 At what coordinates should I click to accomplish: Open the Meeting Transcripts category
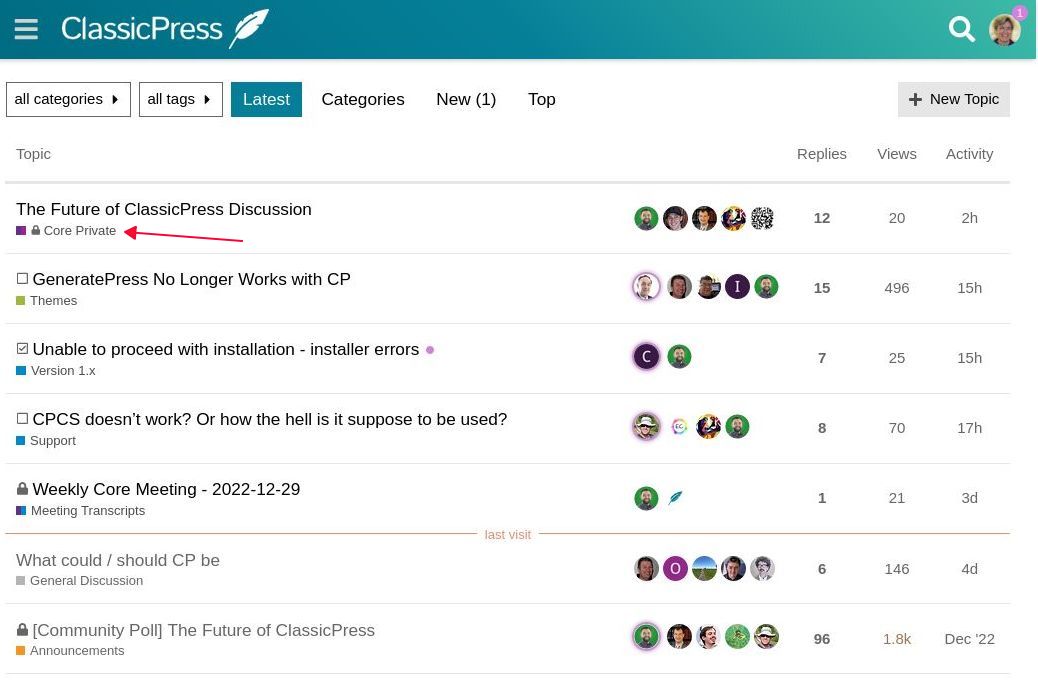(88, 511)
